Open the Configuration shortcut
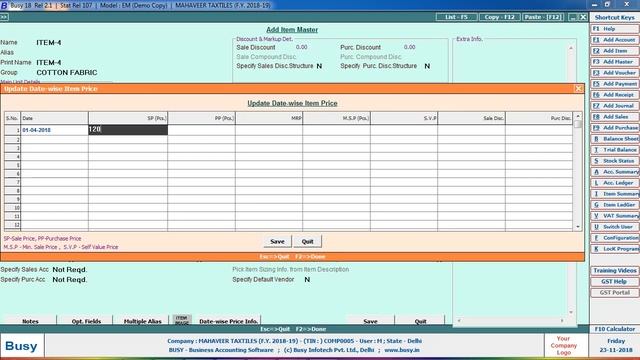640x360 pixels. click(x=615, y=238)
